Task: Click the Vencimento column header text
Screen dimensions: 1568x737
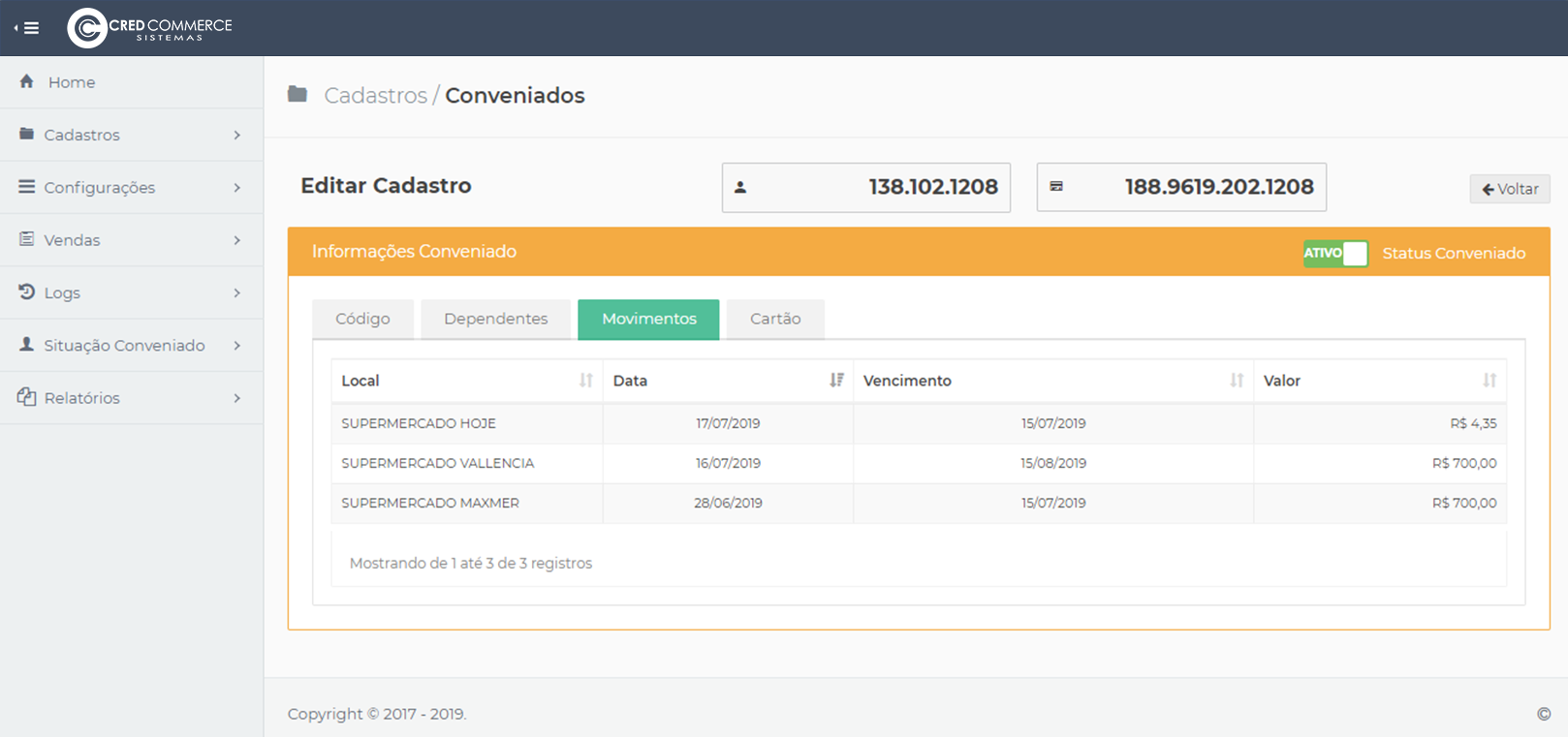Action: point(907,381)
